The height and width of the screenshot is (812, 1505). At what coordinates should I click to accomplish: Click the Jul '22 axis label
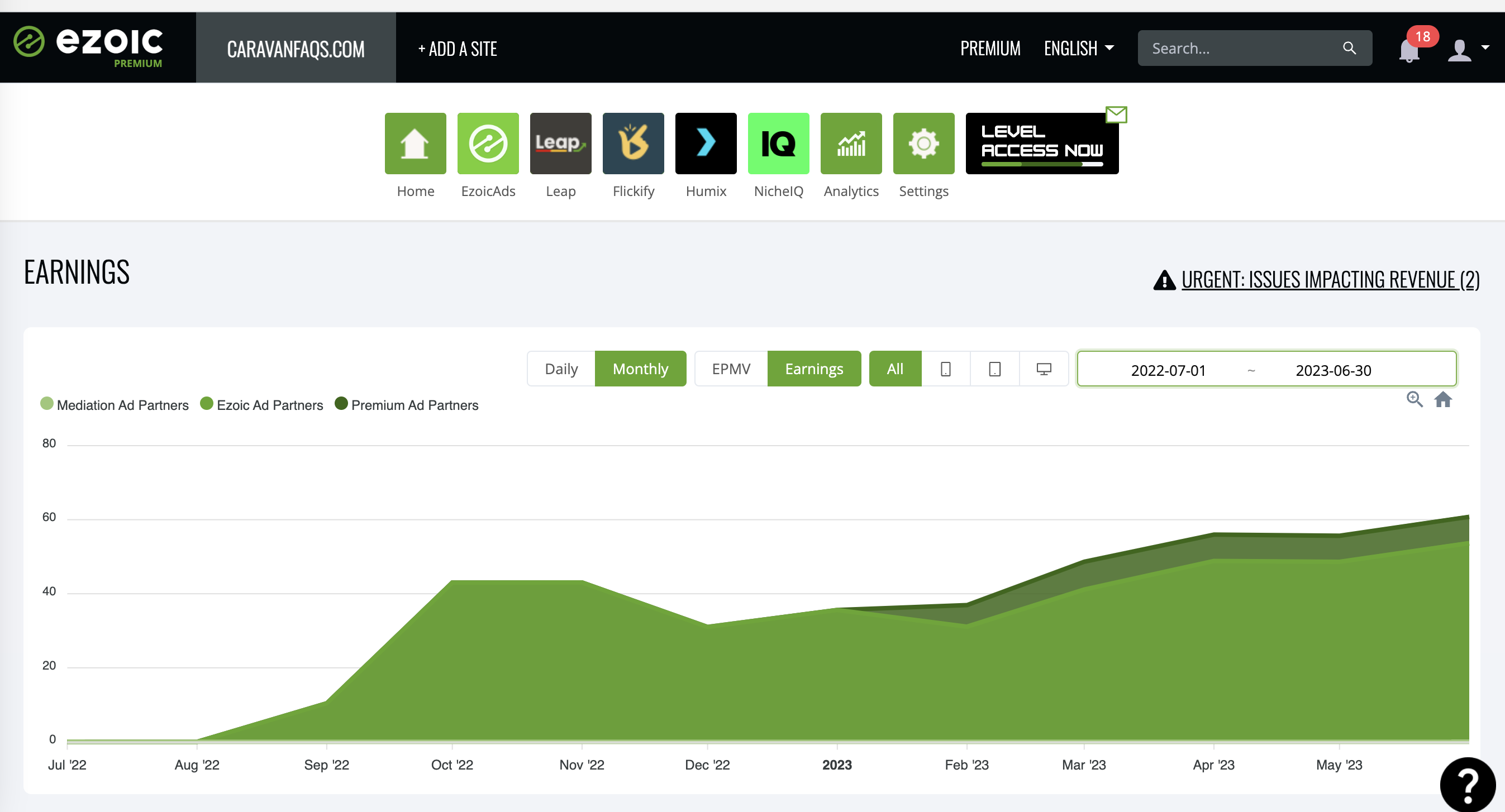pos(66,765)
